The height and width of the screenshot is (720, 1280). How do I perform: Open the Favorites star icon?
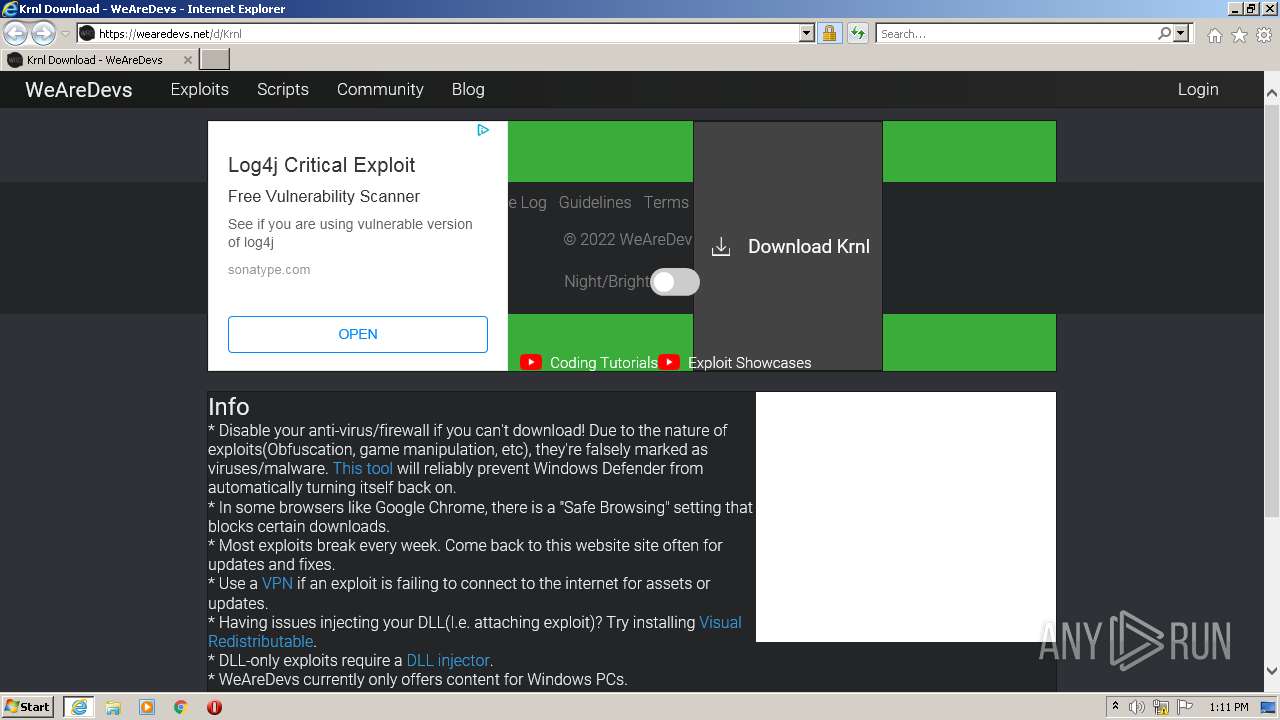(x=1239, y=35)
